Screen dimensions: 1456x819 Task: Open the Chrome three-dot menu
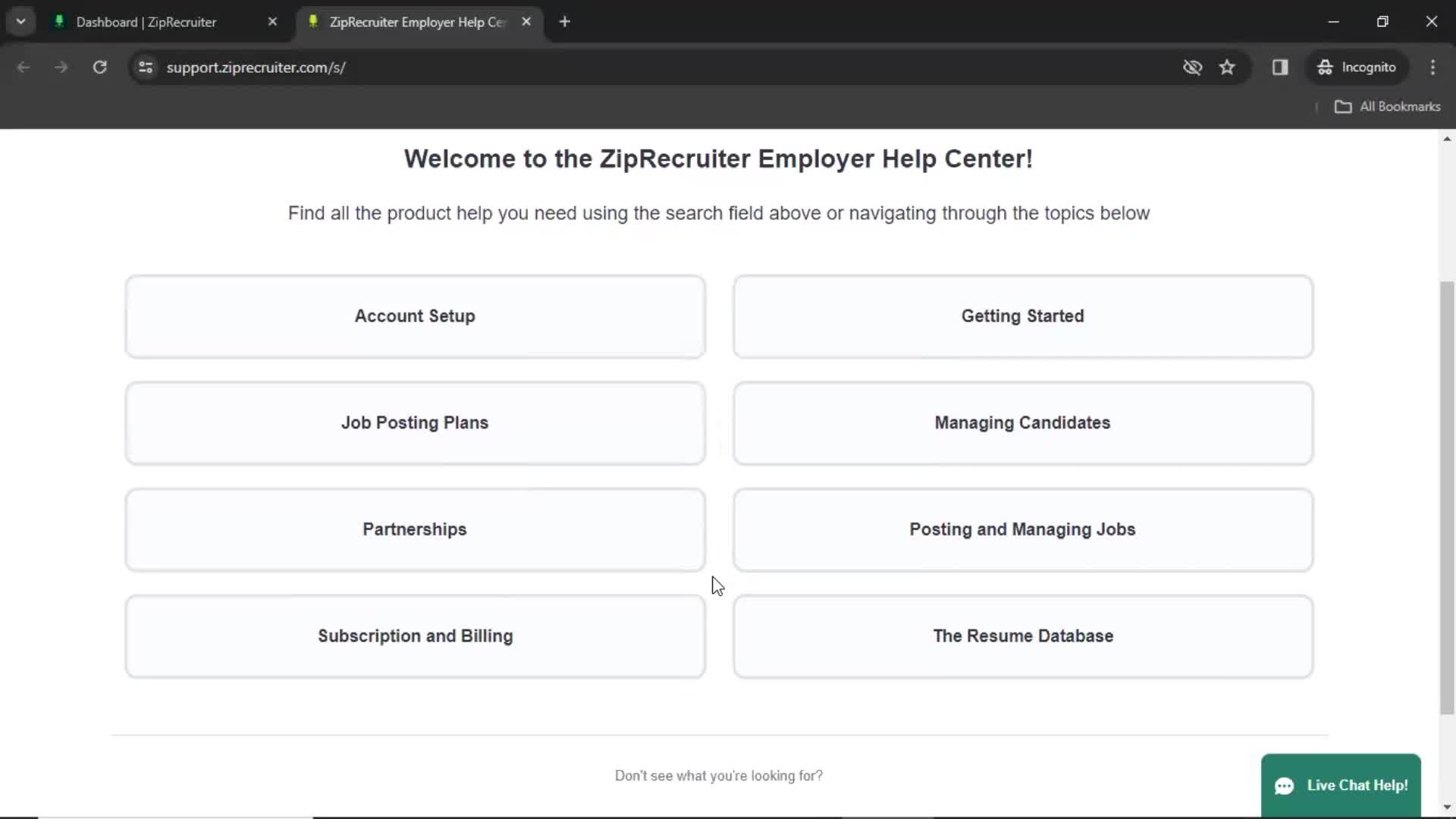[1432, 67]
